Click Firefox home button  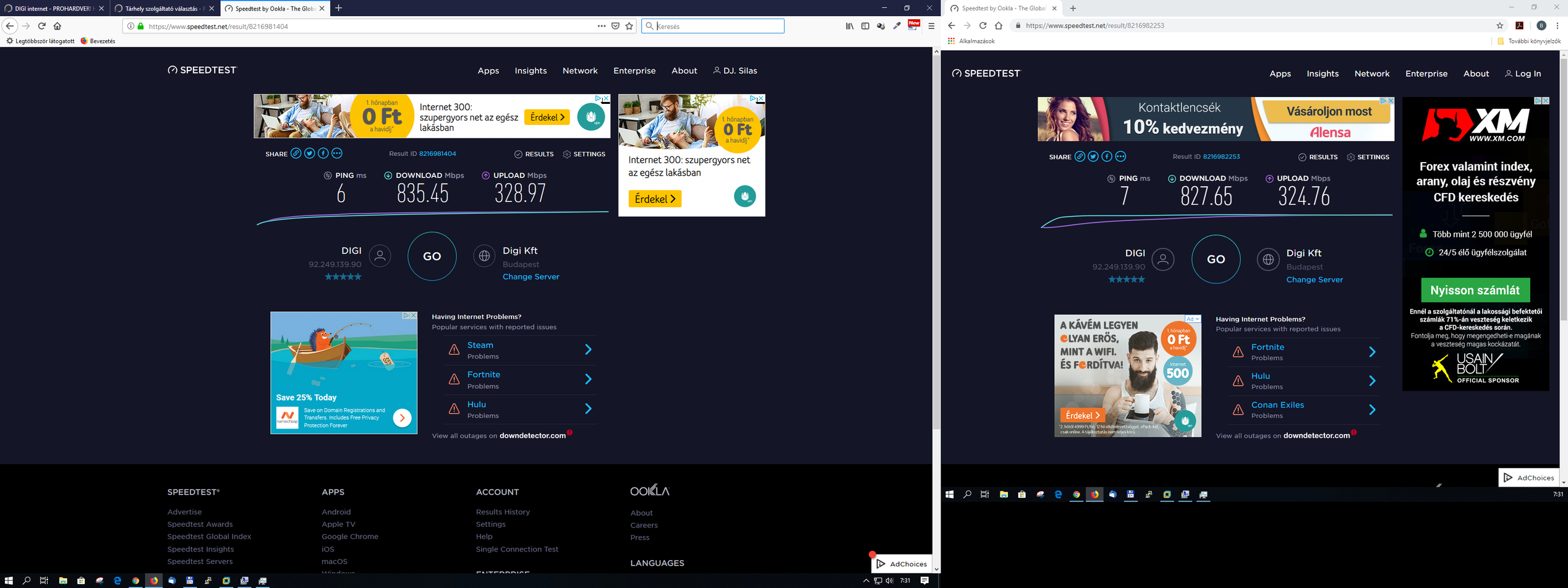58,26
